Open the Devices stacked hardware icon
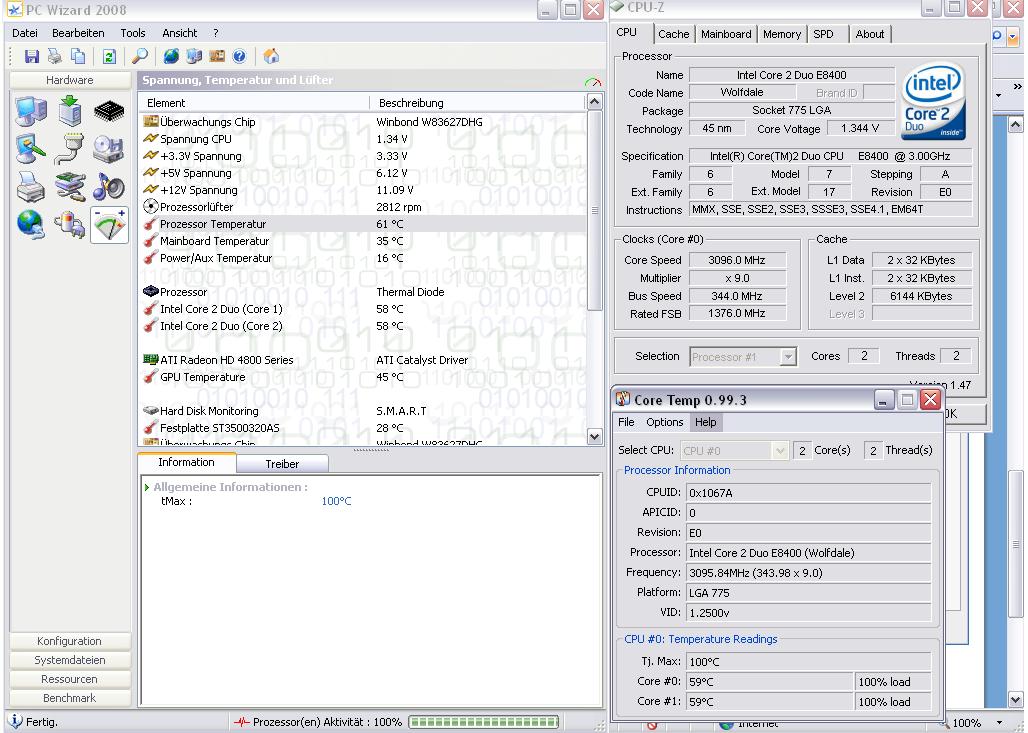The width and height of the screenshot is (1028, 733). 69,187
